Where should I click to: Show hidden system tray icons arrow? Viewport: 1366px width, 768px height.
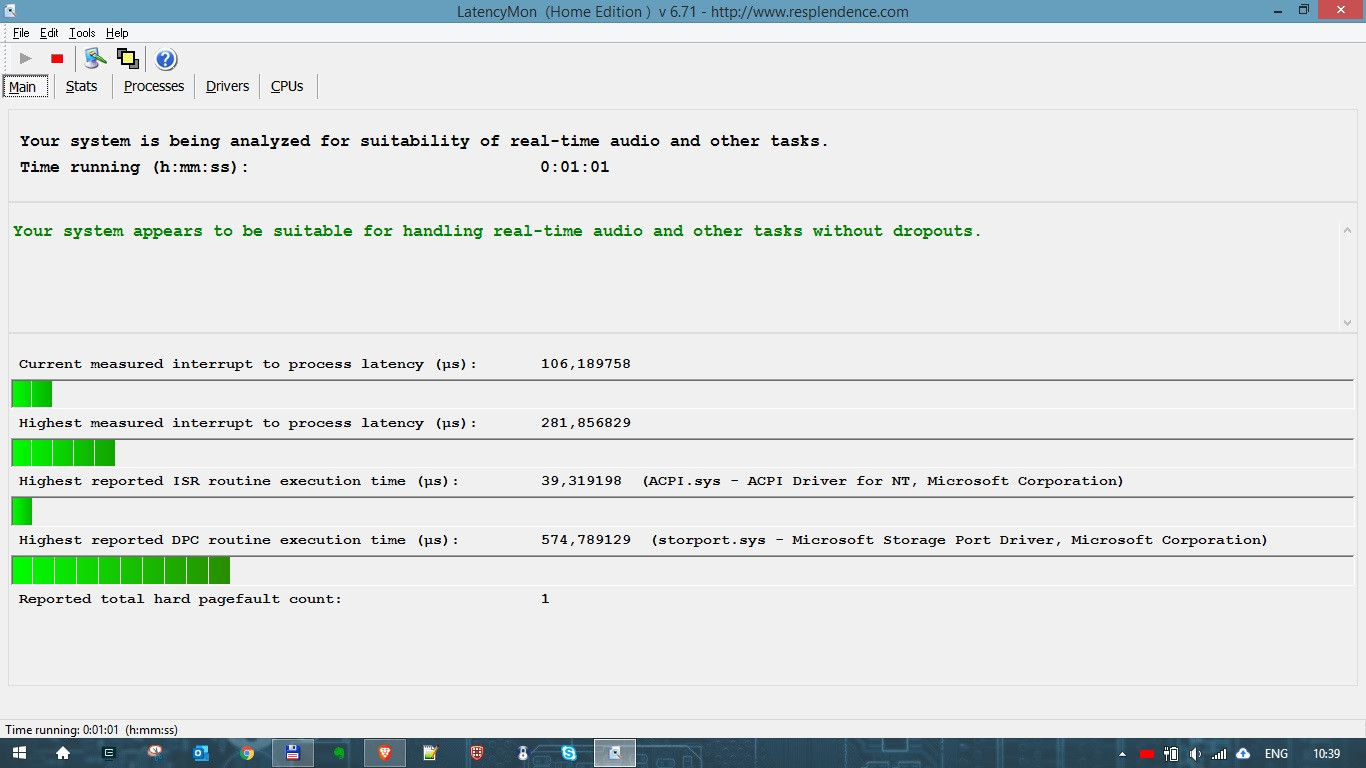(x=1122, y=753)
